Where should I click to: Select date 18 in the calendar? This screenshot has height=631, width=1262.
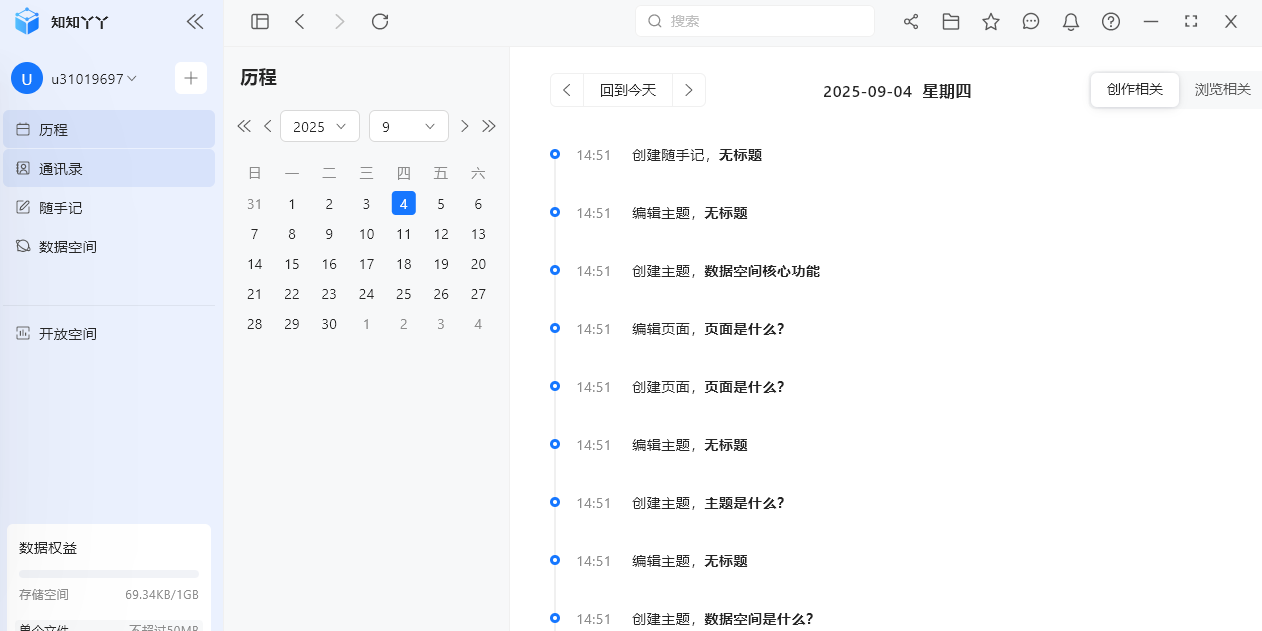pyautogui.click(x=404, y=264)
